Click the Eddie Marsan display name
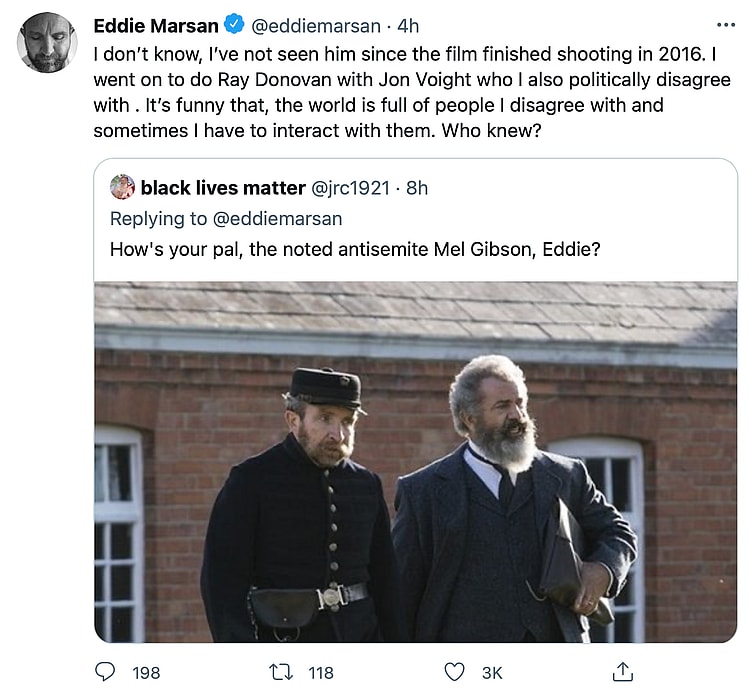750x696 pixels. point(155,25)
